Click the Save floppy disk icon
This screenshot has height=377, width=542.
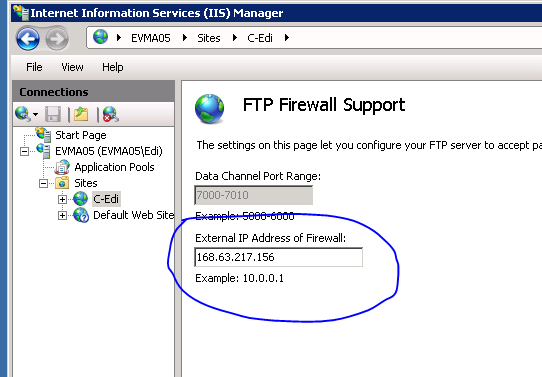53,114
